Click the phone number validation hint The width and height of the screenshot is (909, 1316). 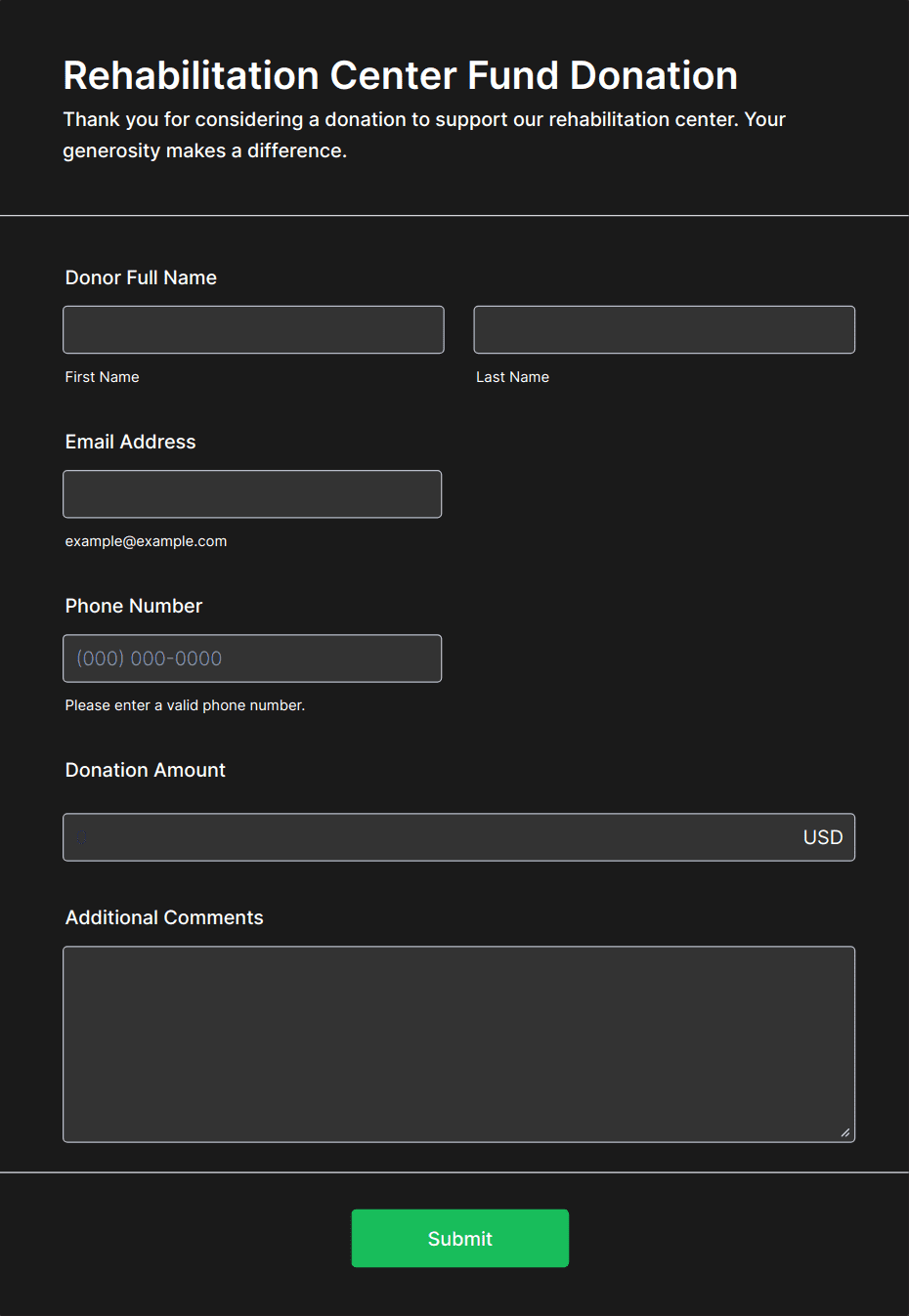pos(185,704)
